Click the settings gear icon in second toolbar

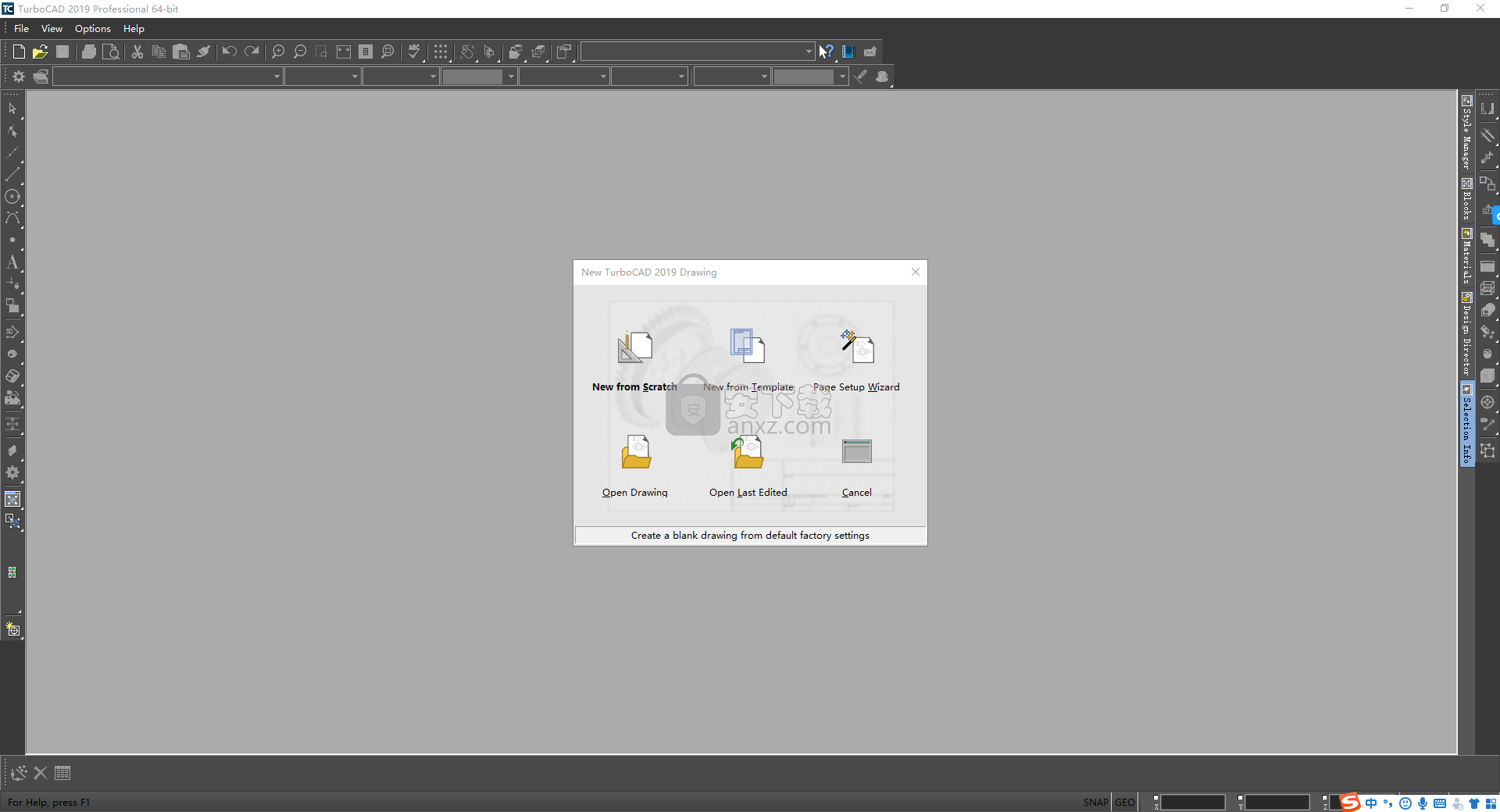(x=19, y=77)
